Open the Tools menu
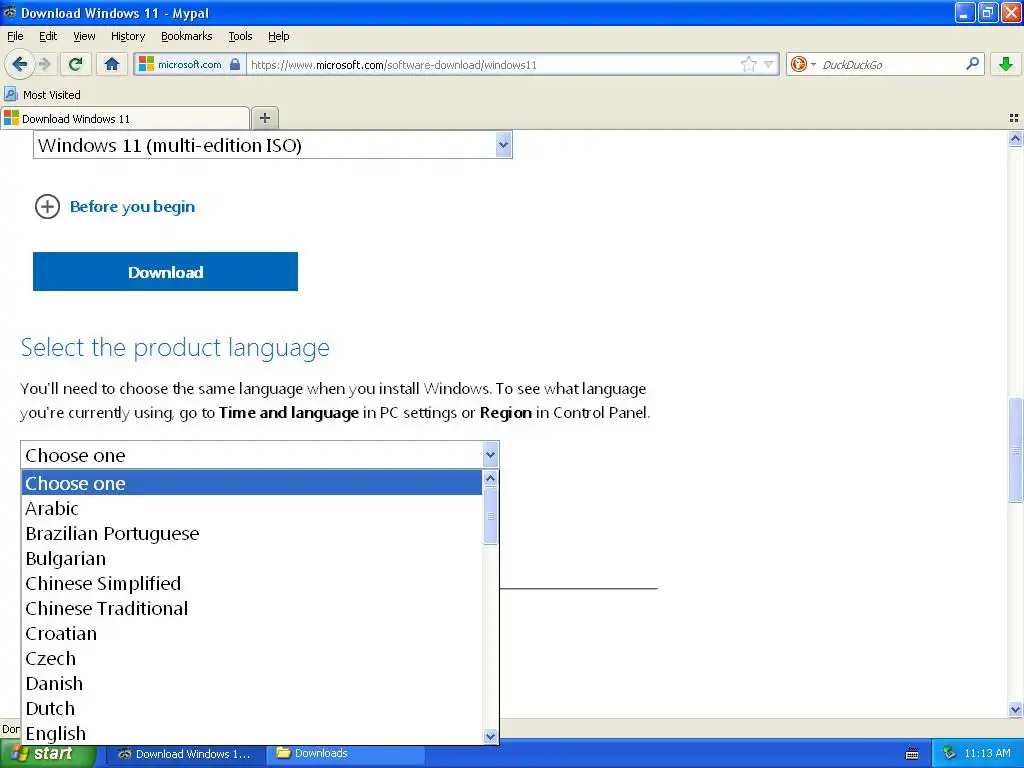Image resolution: width=1024 pixels, height=768 pixels. pyautogui.click(x=240, y=36)
